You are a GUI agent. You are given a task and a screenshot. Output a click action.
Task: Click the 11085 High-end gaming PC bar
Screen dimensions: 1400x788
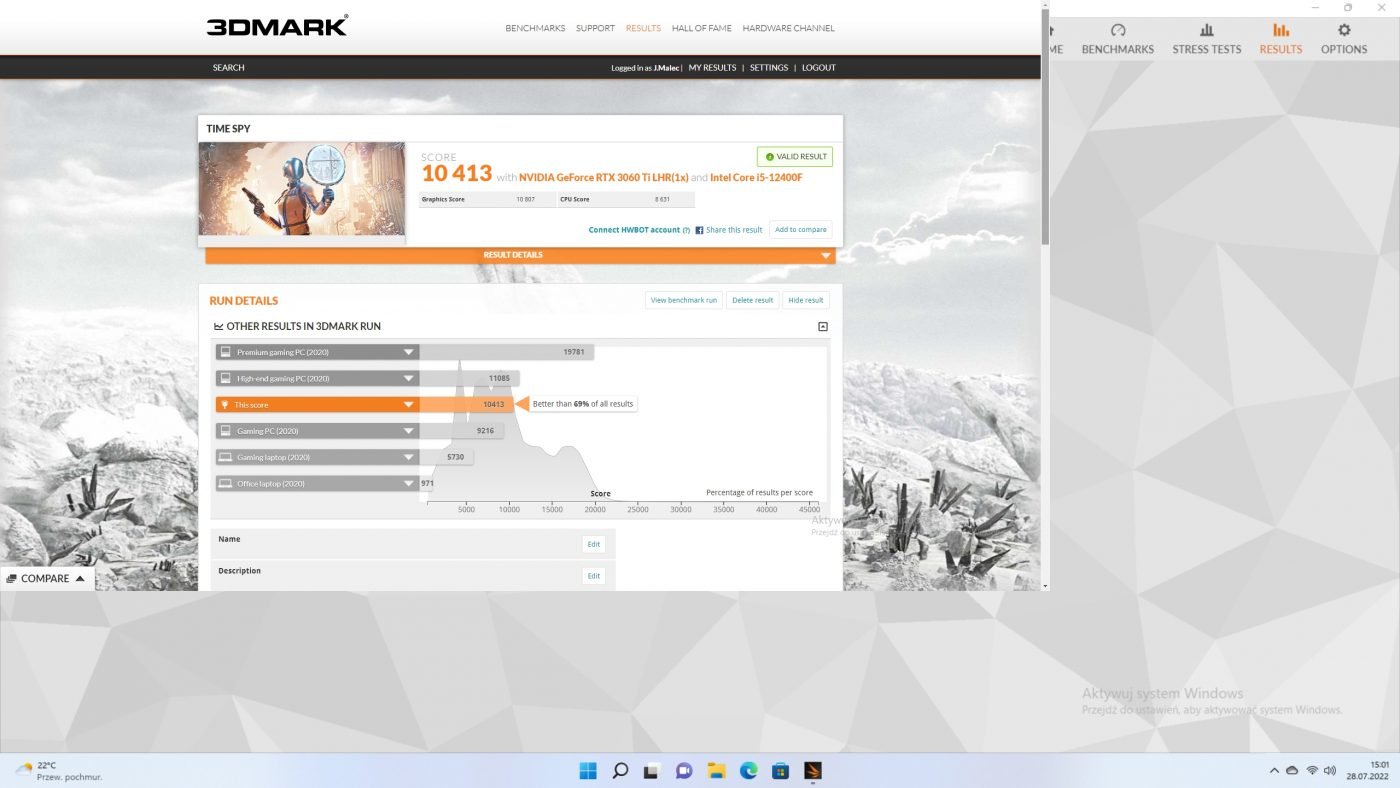pyautogui.click(x=469, y=378)
